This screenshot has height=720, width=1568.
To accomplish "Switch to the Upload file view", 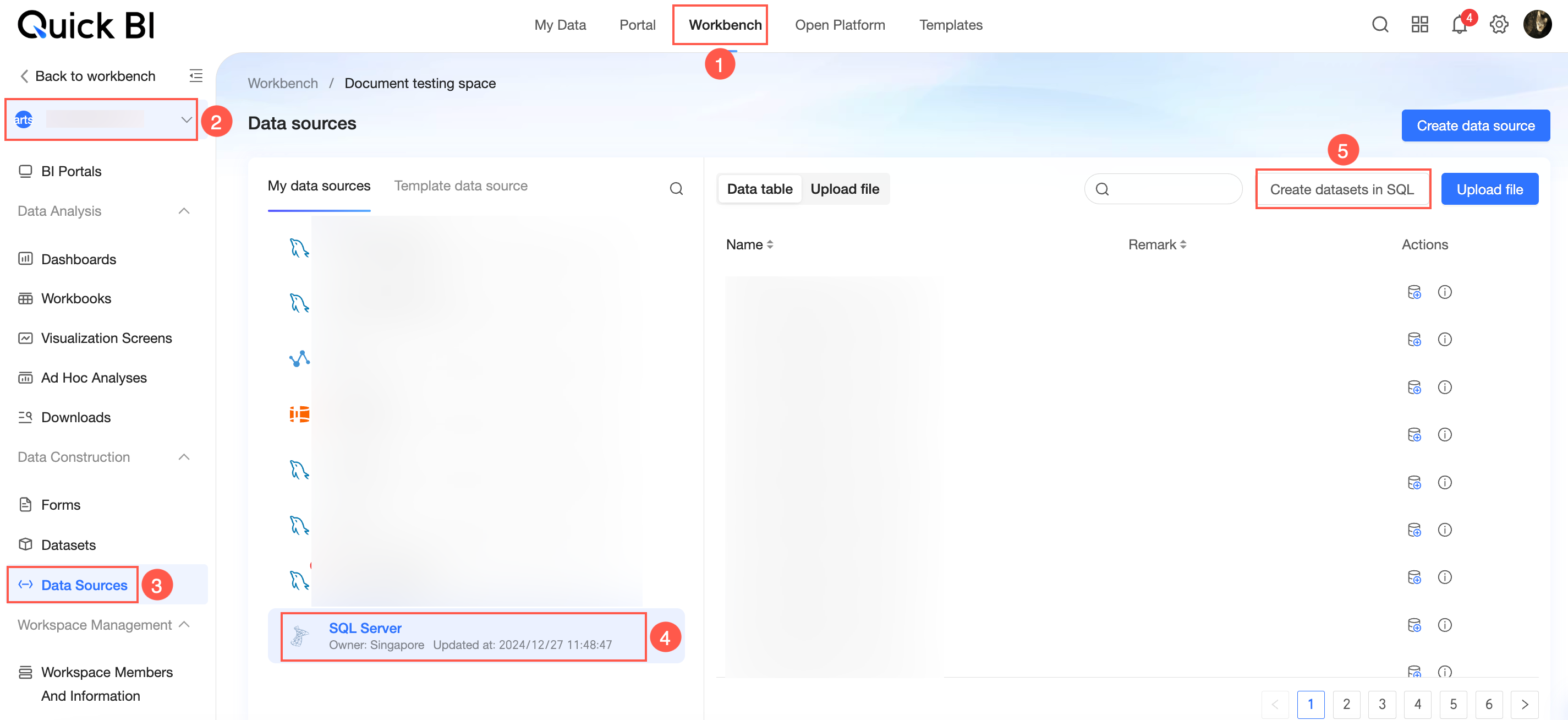I will [x=845, y=189].
